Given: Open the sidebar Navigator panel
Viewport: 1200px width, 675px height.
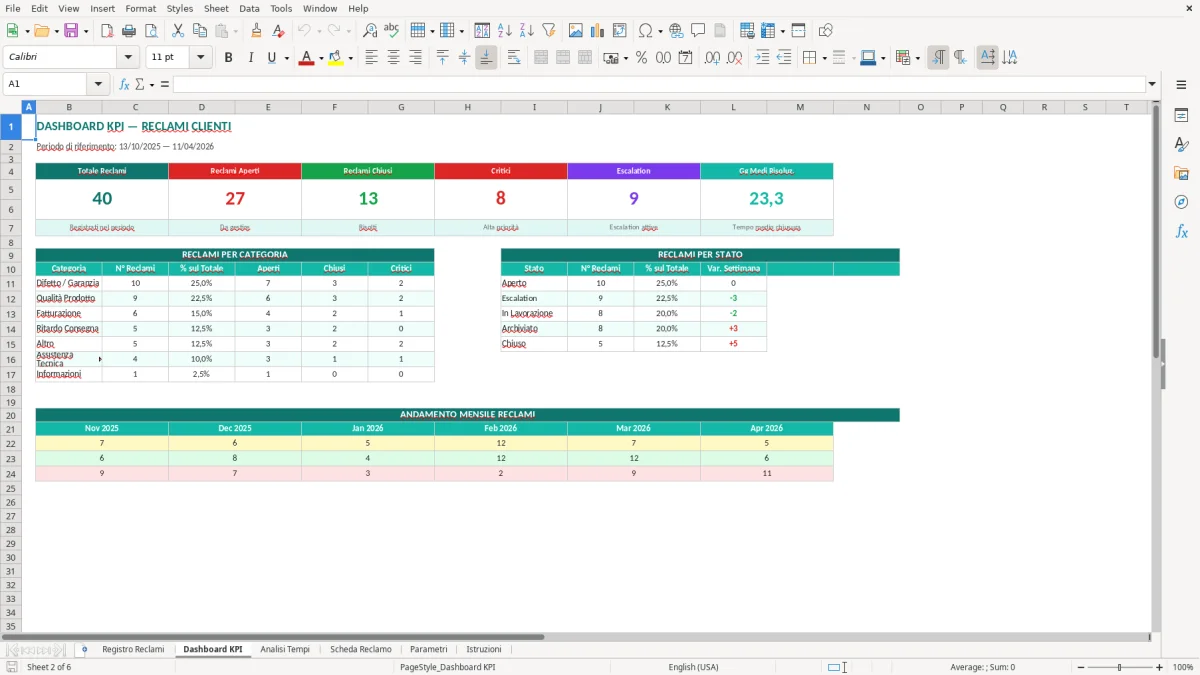Looking at the screenshot, I should [x=1181, y=202].
